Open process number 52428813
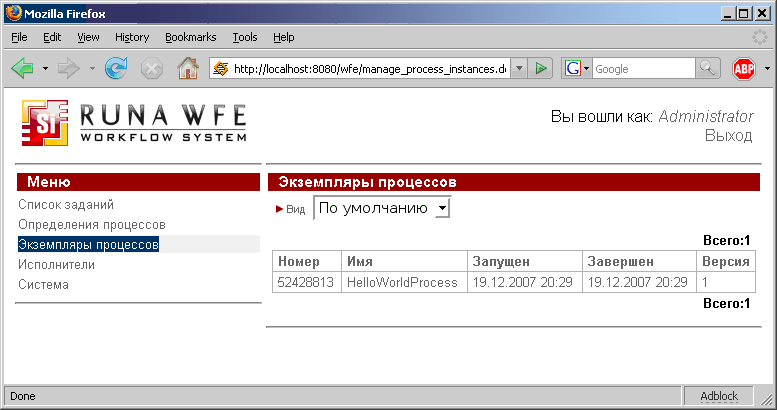This screenshot has height=410, width=777. [305, 282]
